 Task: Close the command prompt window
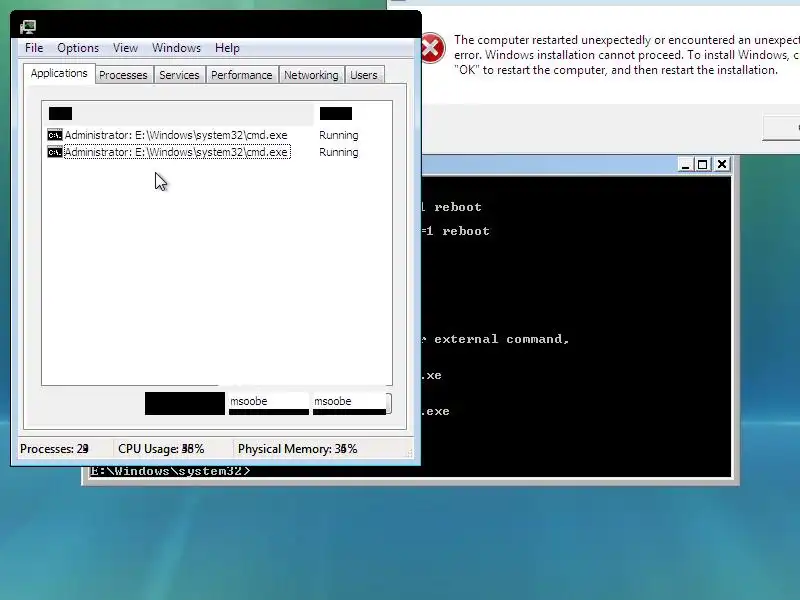pyautogui.click(x=722, y=165)
